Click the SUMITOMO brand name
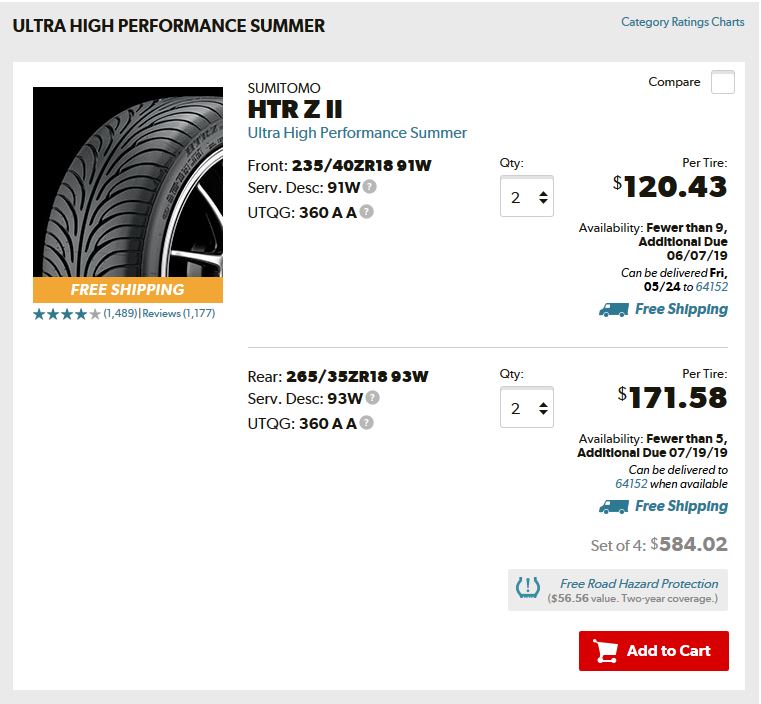 pyautogui.click(x=284, y=88)
